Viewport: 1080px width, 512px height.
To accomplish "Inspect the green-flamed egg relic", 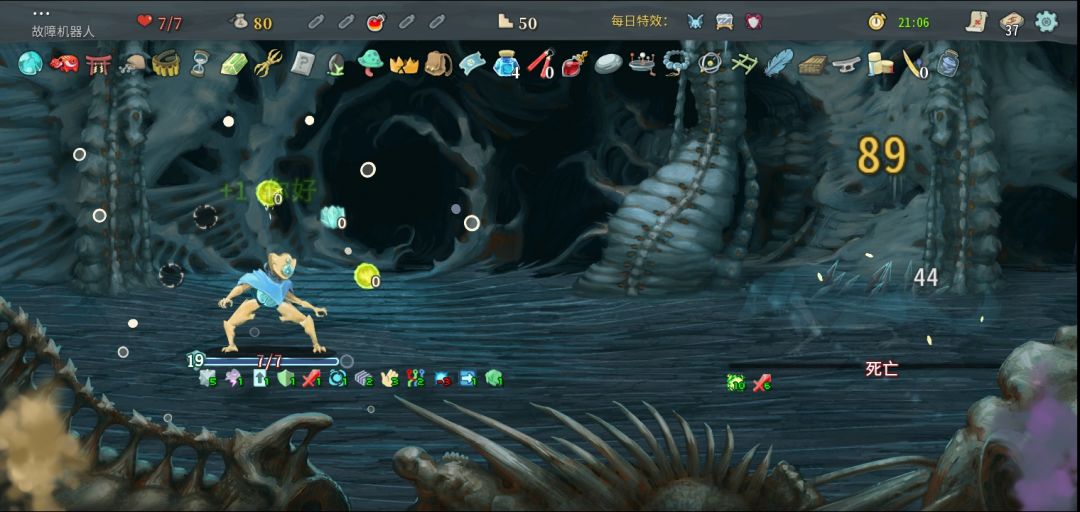I will 336,64.
